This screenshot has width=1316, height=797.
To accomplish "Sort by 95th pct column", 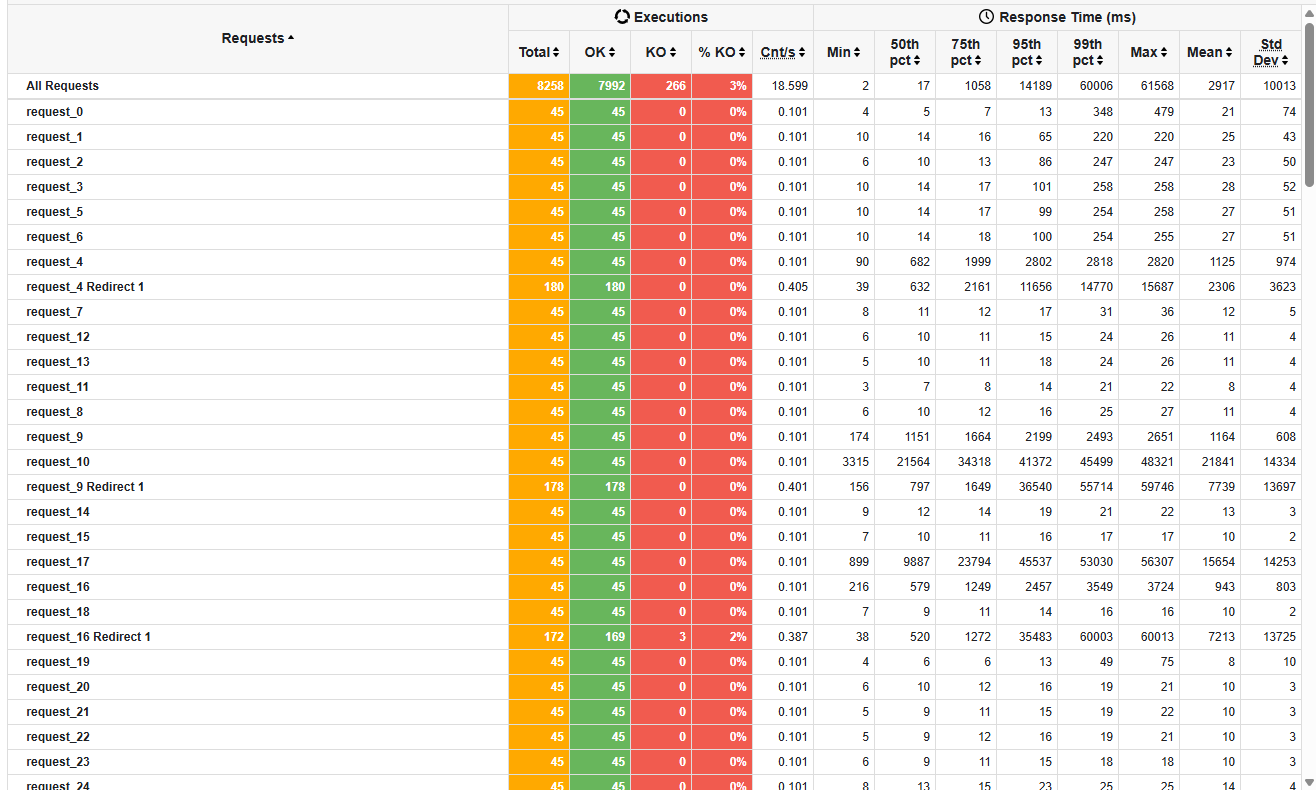I will 1027,52.
